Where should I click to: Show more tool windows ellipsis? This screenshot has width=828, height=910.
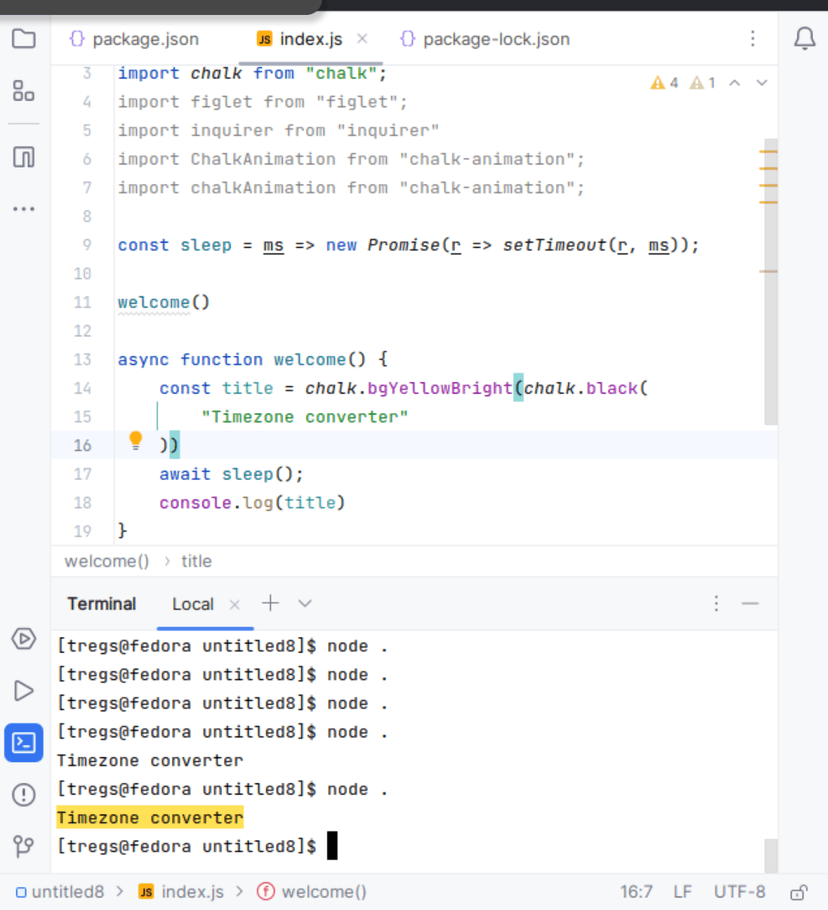pos(23,209)
